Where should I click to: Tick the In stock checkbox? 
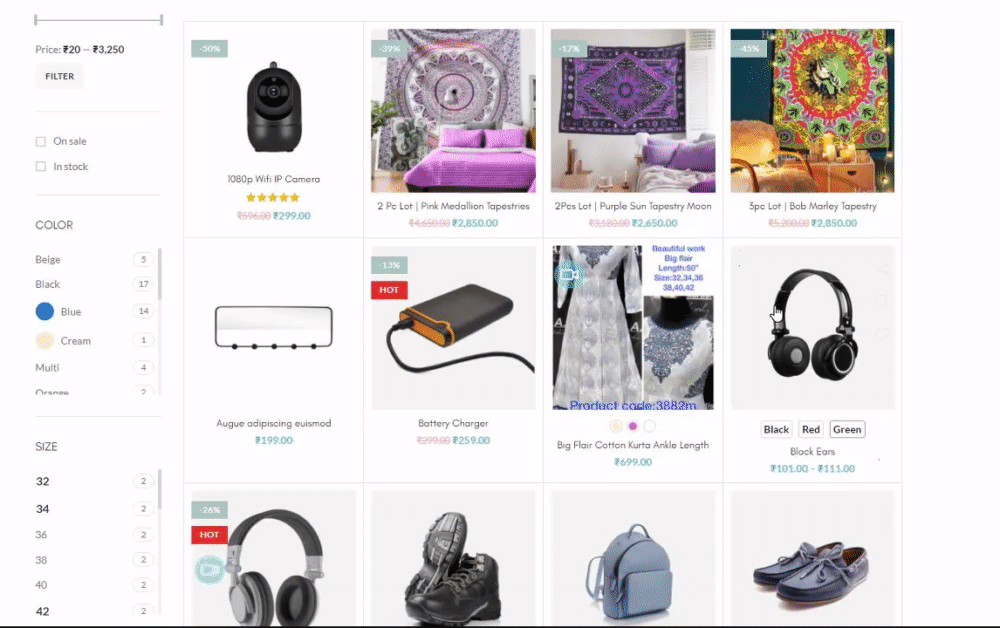pos(41,166)
